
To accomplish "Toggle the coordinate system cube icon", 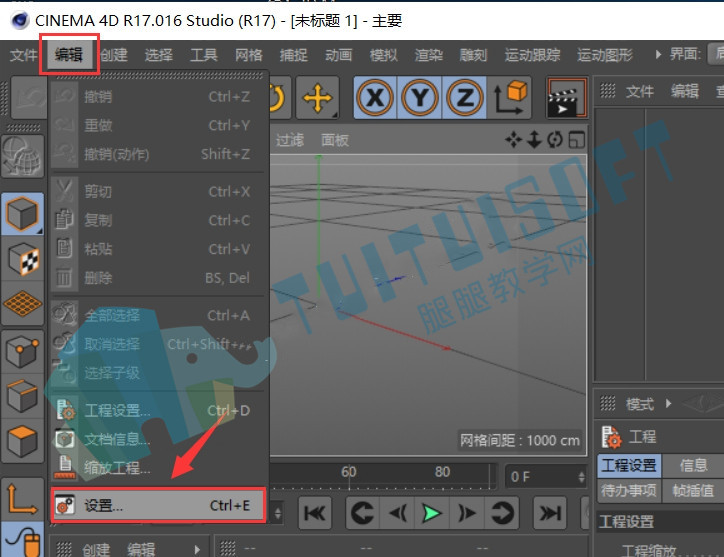I will point(510,98).
